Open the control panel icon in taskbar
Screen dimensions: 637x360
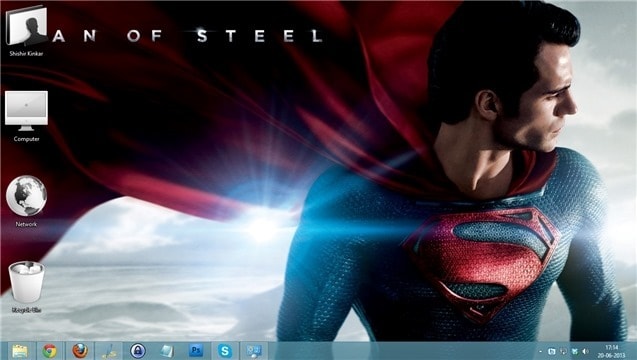click(x=254, y=351)
